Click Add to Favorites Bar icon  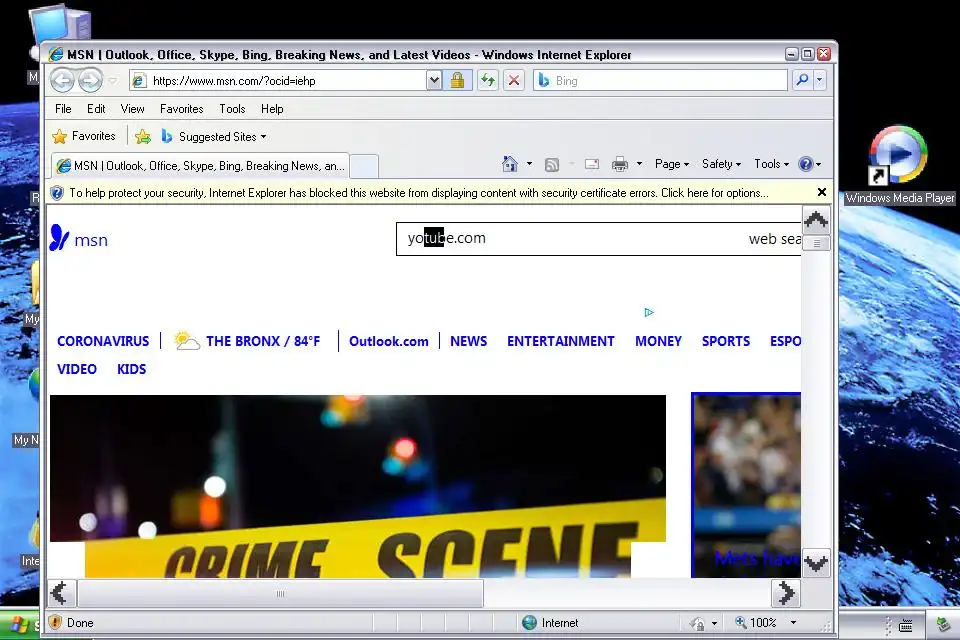point(143,137)
